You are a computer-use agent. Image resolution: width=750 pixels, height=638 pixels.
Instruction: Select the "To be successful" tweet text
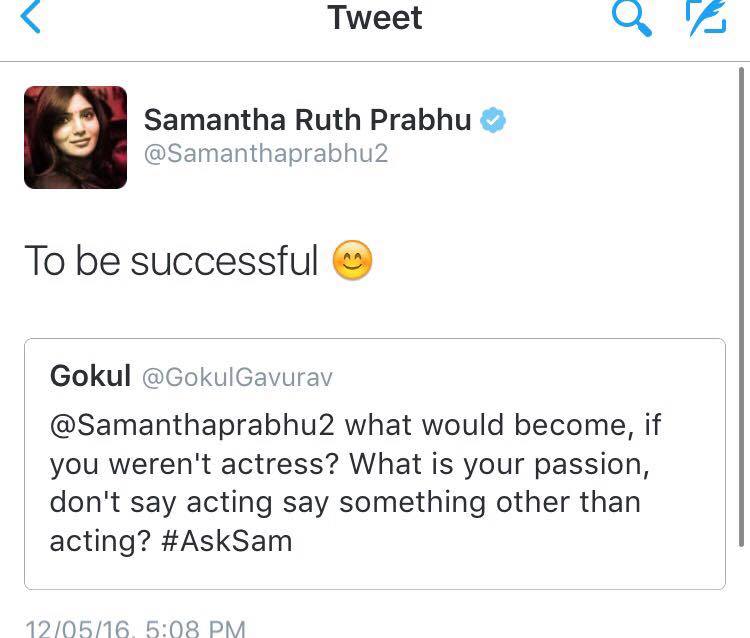pyautogui.click(x=171, y=261)
